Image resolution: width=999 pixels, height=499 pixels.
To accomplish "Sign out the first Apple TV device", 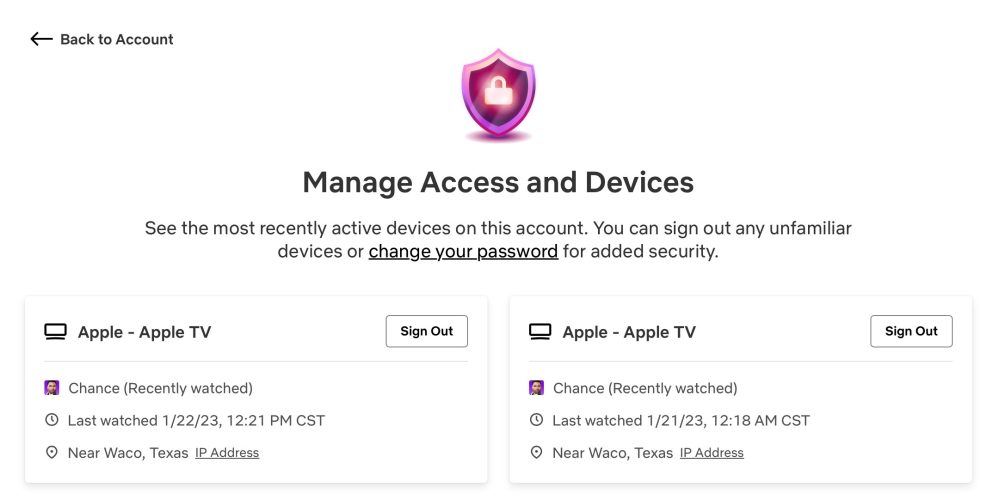I will (426, 331).
